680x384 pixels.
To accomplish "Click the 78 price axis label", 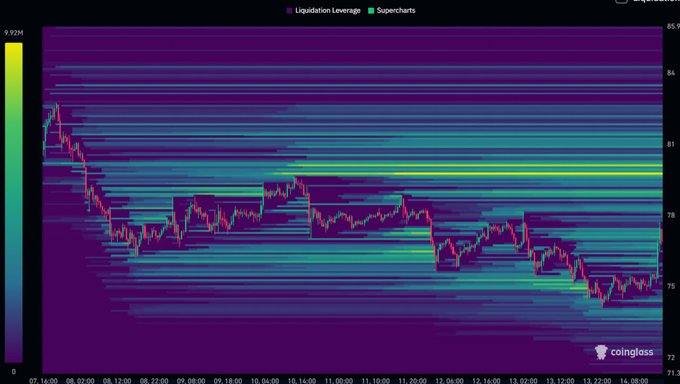I will pyautogui.click(x=671, y=215).
